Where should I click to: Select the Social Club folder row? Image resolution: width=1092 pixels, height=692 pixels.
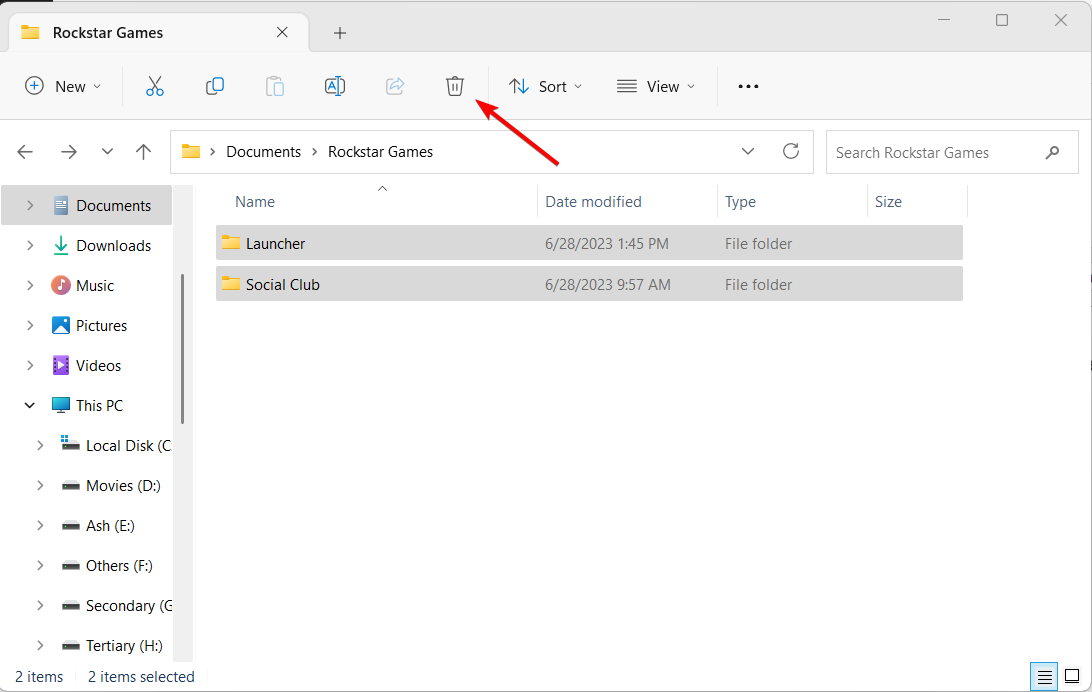589,283
